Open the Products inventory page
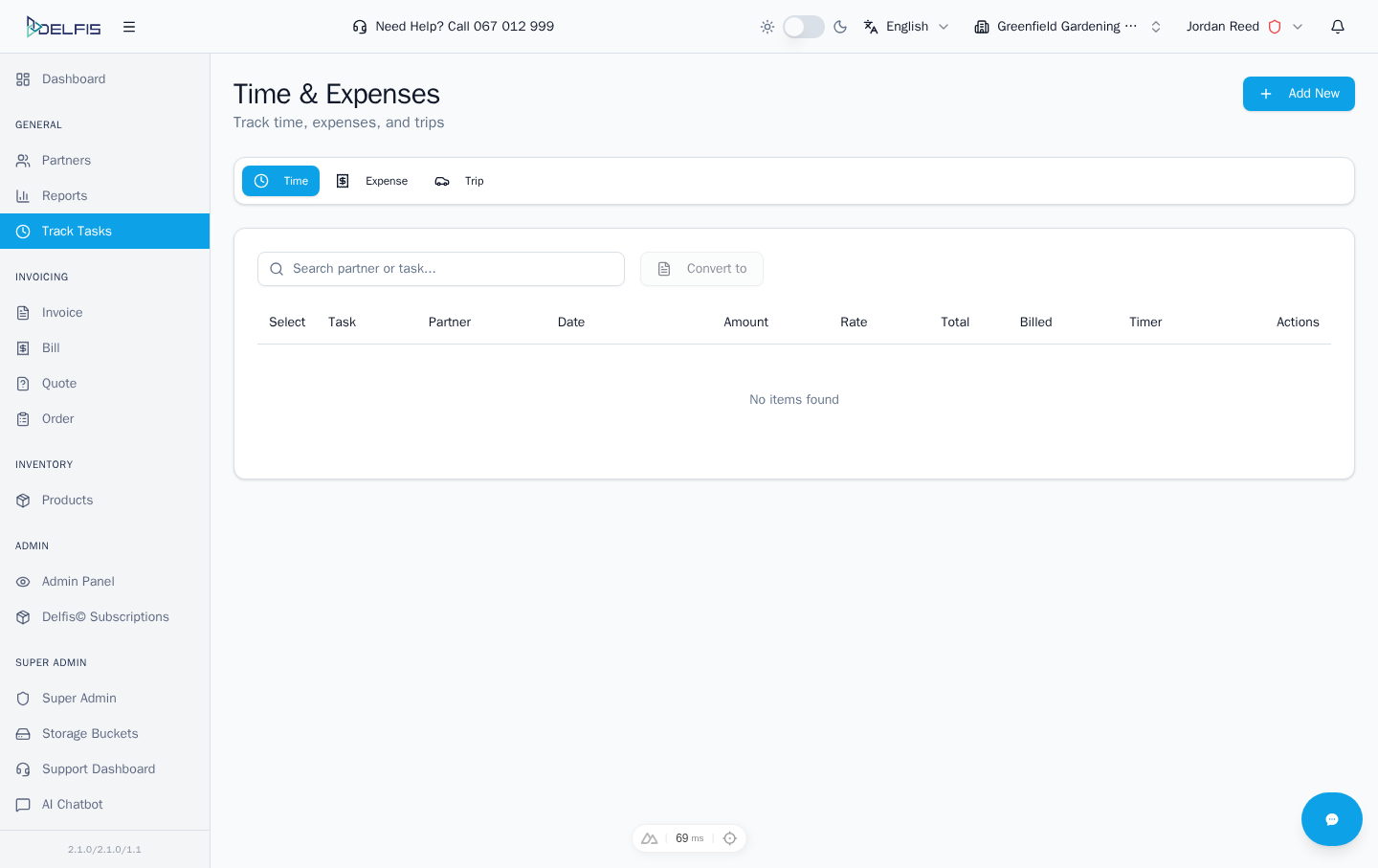Screen dimensions: 1378x868 pos(67,500)
